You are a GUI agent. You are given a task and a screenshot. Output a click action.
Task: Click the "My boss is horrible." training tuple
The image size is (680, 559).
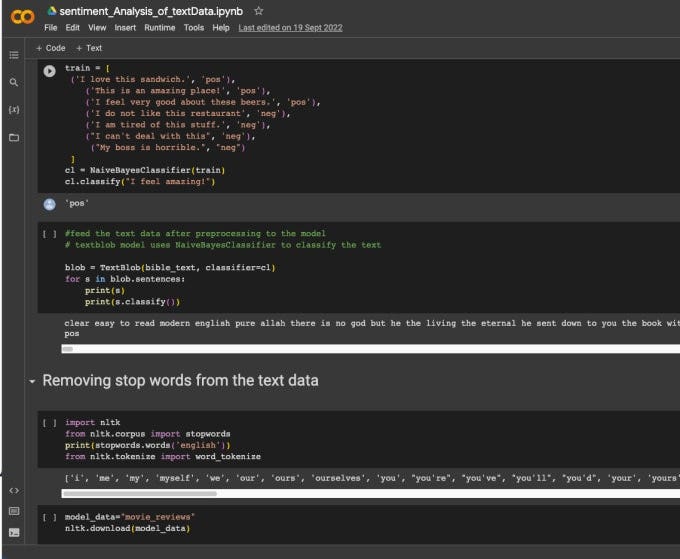[x=168, y=148]
